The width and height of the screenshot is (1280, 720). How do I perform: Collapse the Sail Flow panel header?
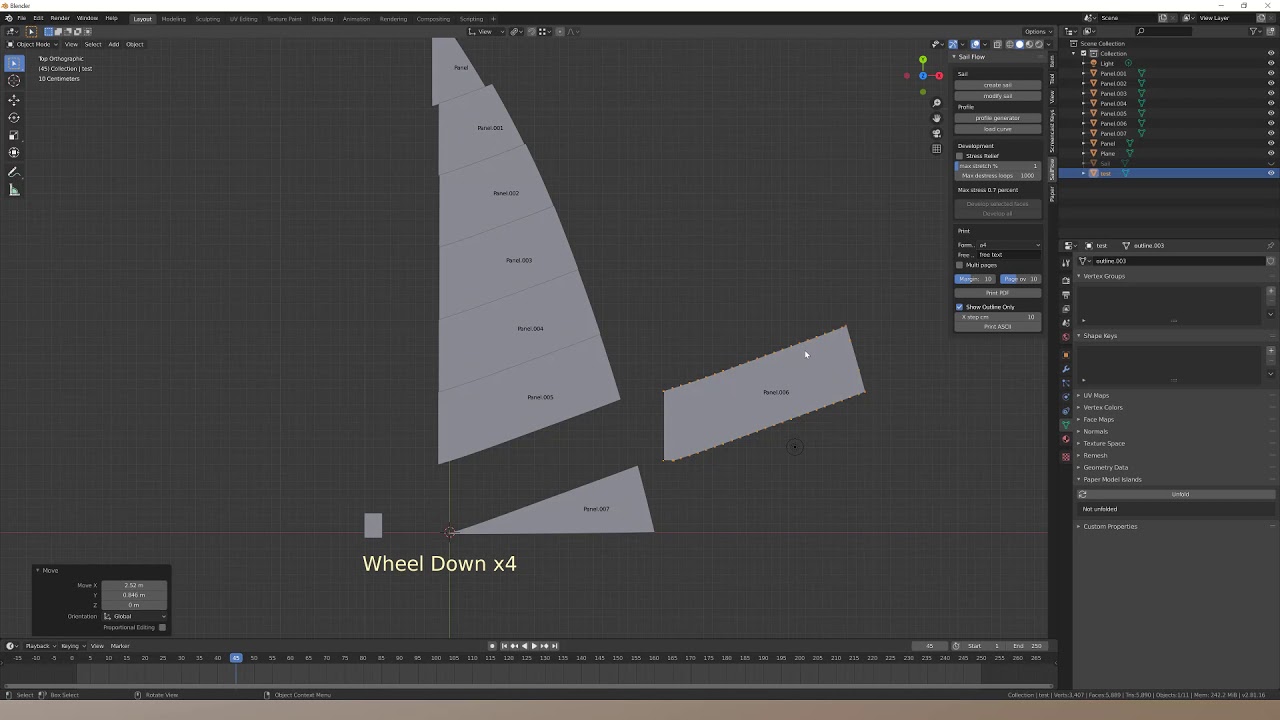[970, 57]
